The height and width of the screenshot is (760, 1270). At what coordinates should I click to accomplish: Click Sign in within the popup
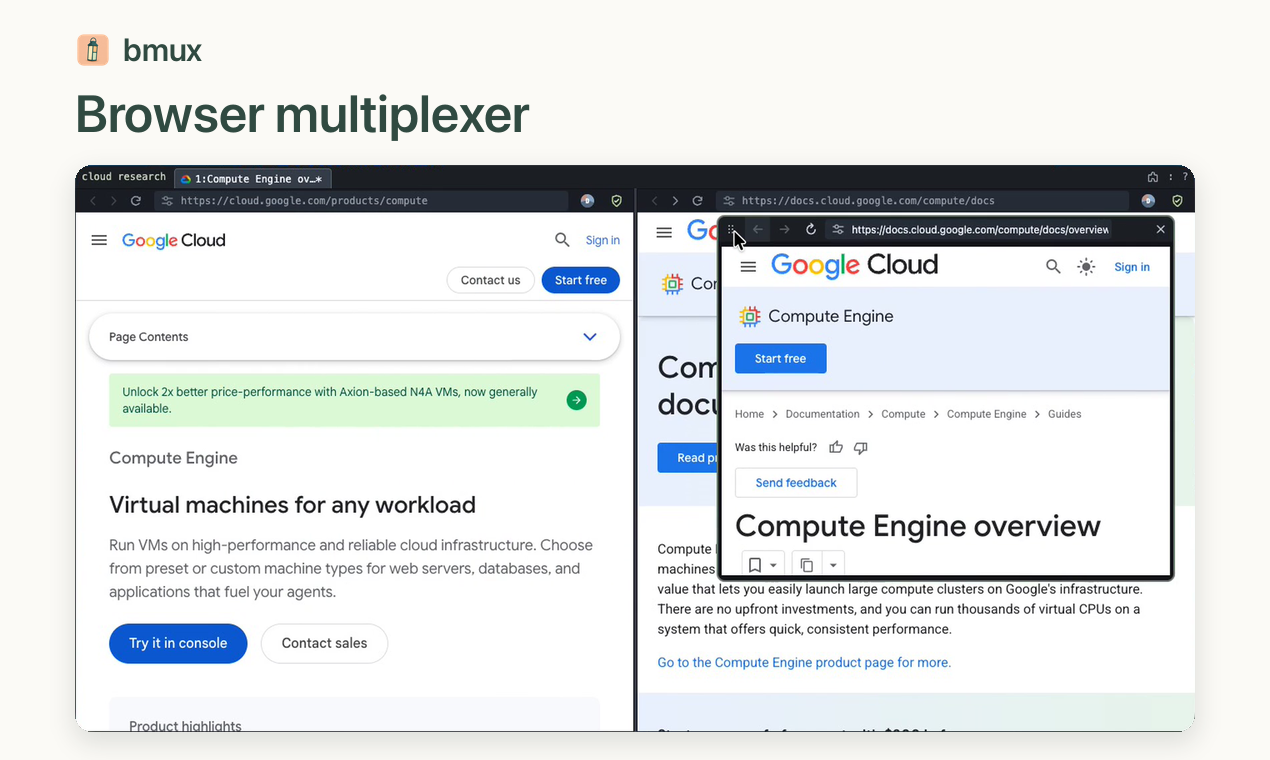click(1132, 267)
